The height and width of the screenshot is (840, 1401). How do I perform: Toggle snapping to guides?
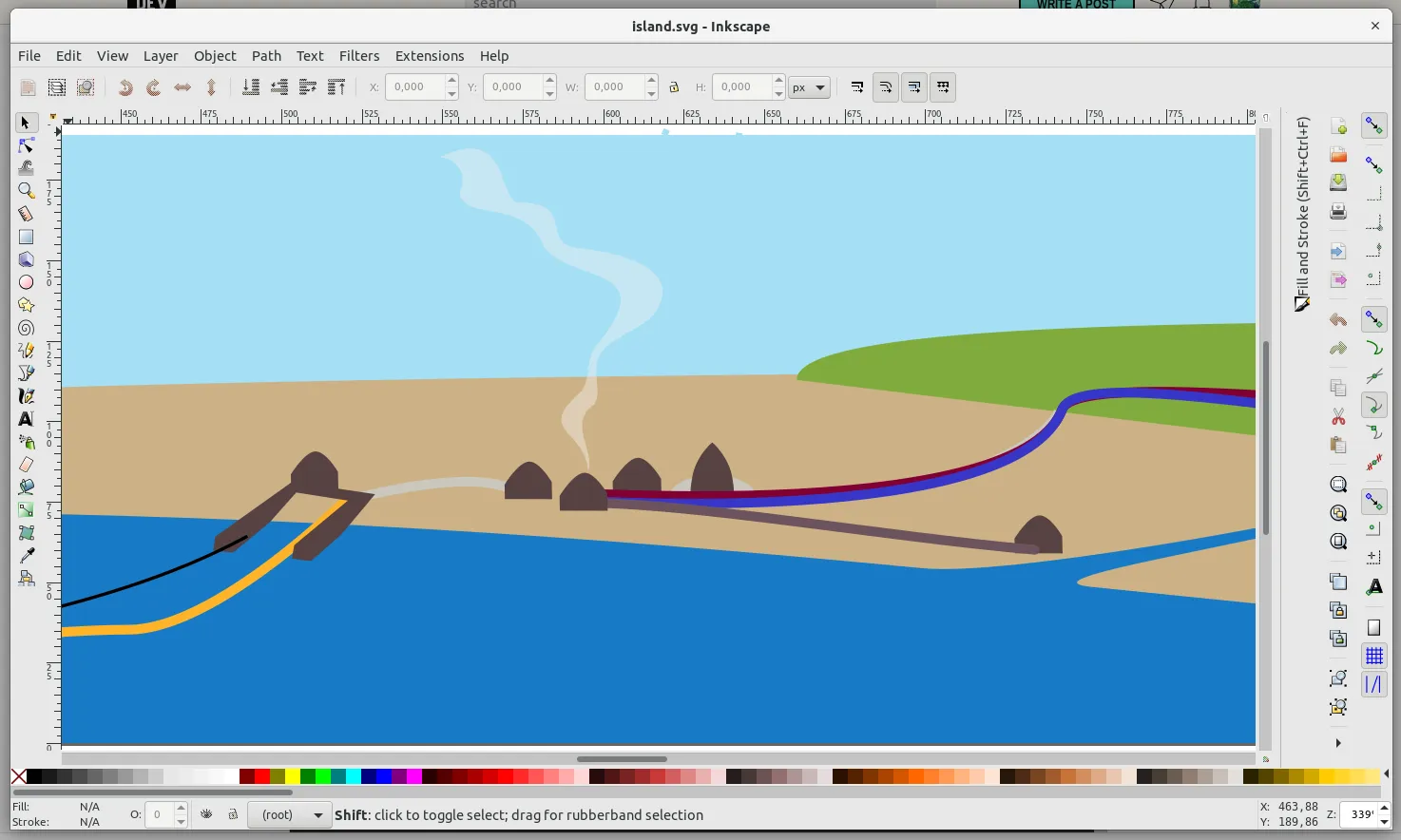click(1373, 684)
